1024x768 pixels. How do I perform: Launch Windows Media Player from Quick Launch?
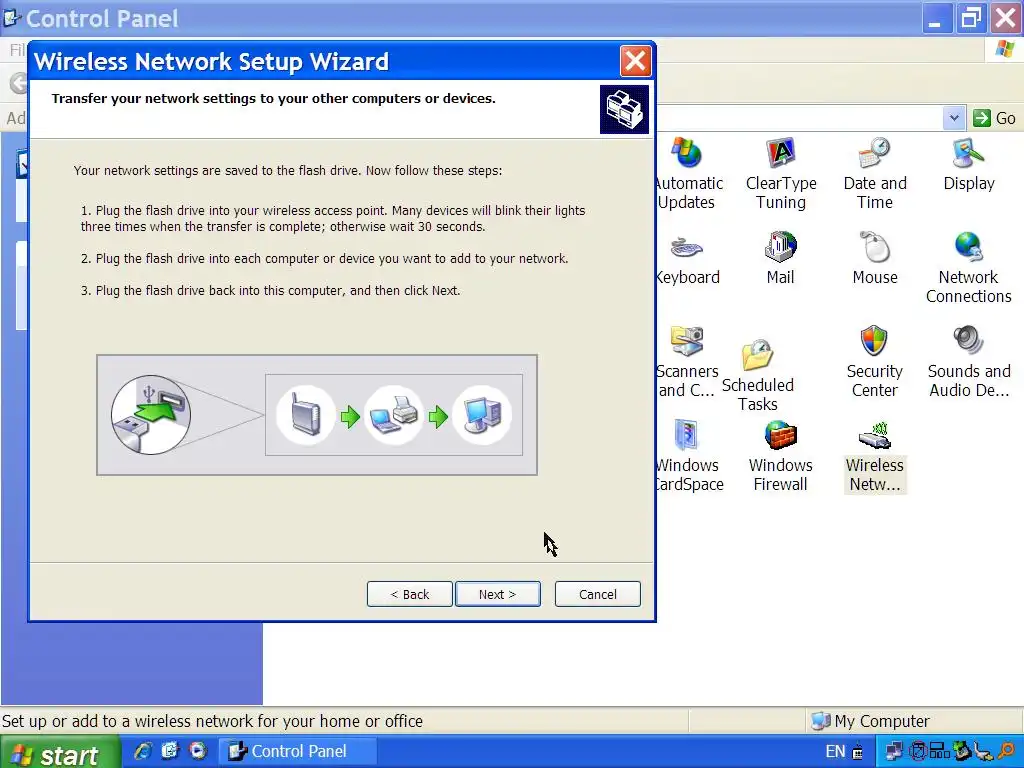pos(197,751)
